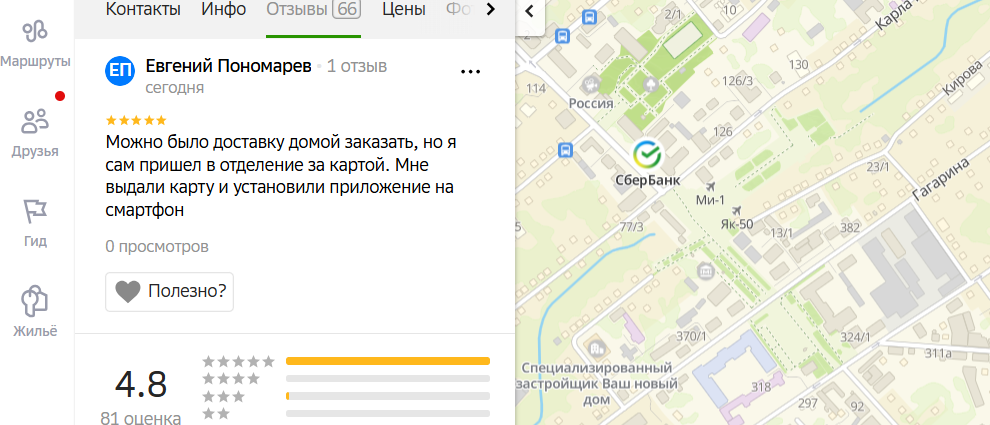
Task: Open the Жильё housing icon
Action: click(x=35, y=301)
